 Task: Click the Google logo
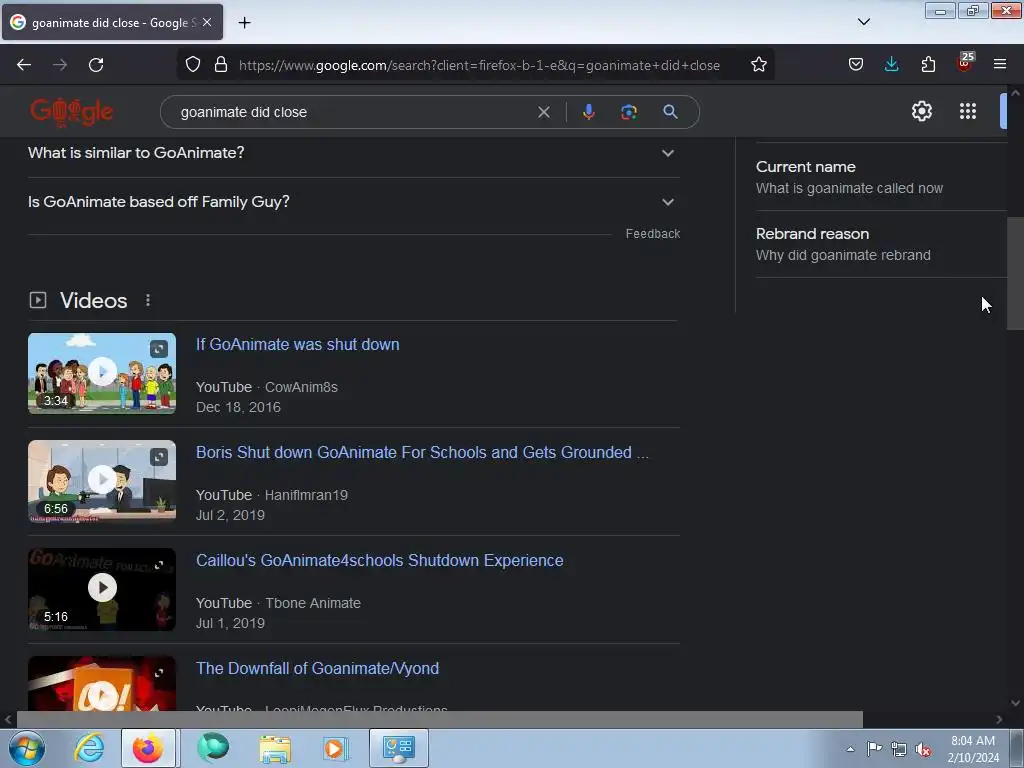tap(72, 112)
